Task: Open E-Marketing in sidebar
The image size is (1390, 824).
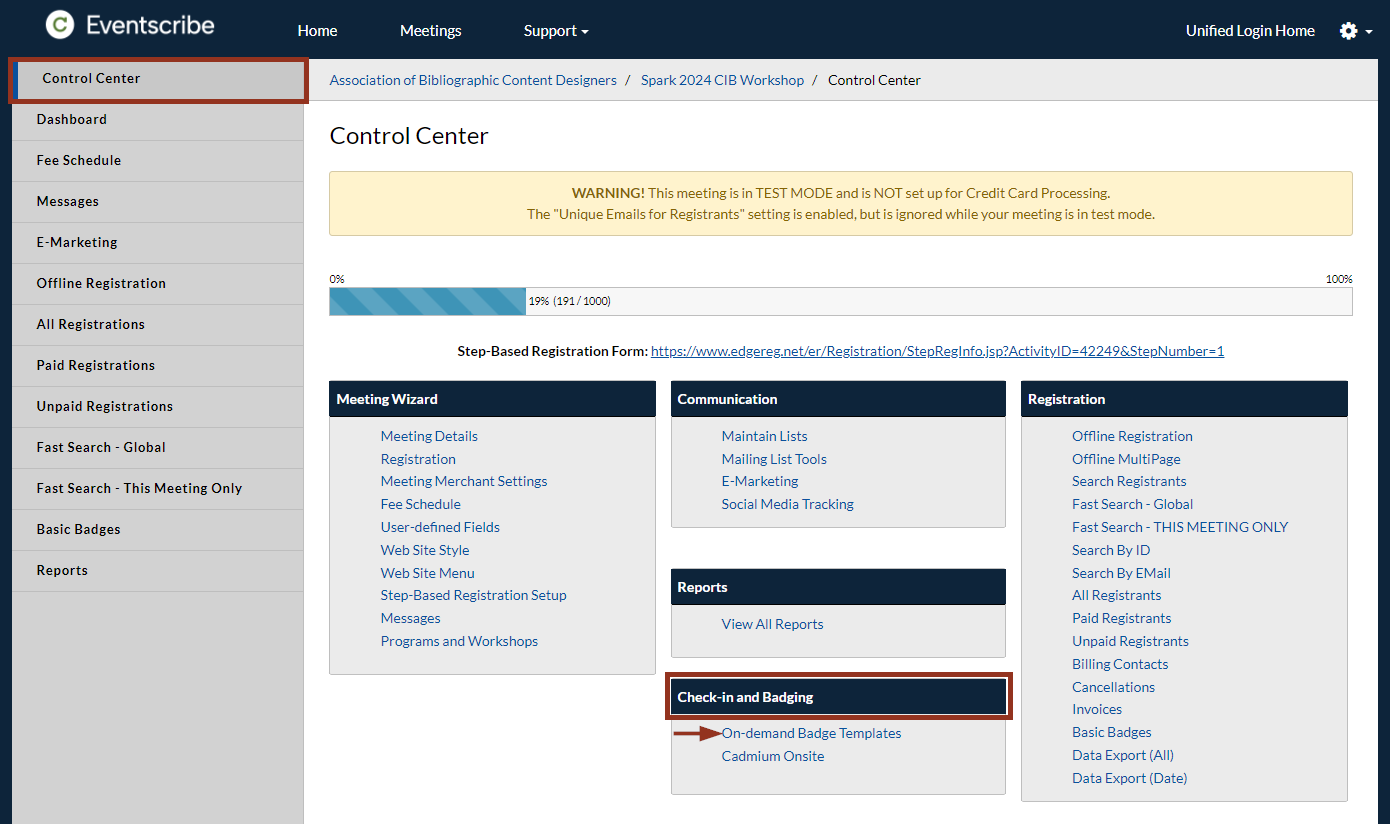Action: coord(158,243)
